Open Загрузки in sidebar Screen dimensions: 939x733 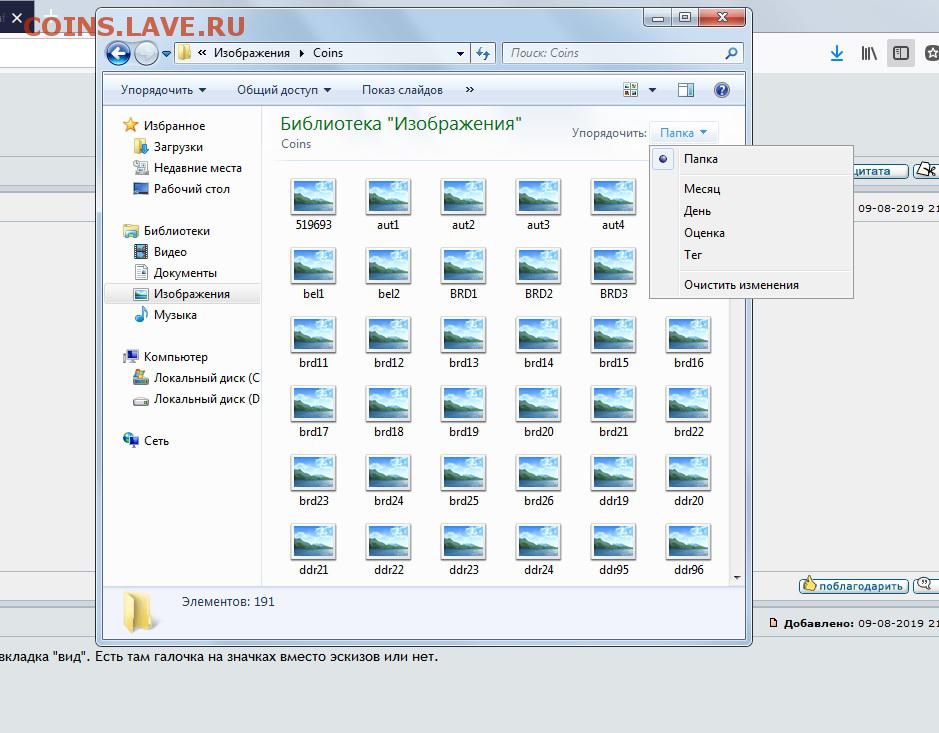[x=168, y=147]
